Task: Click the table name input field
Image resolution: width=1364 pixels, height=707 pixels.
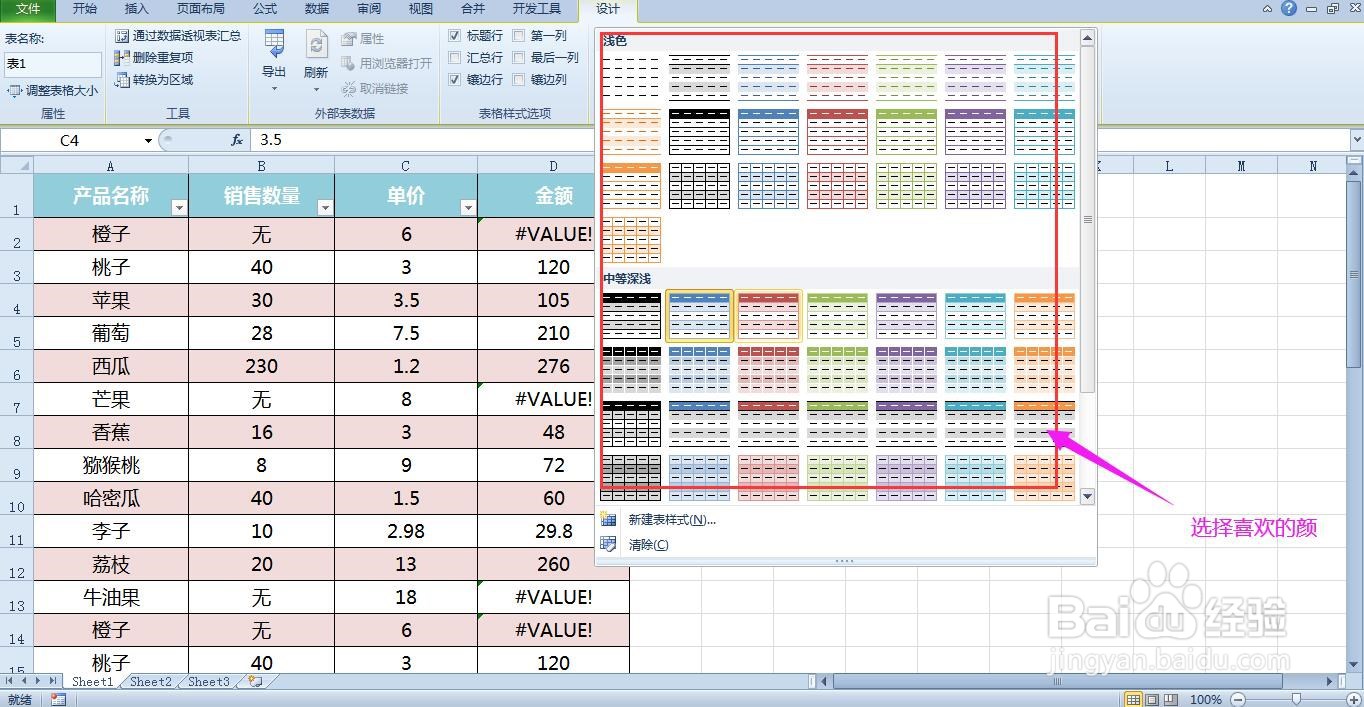Action: 52,64
